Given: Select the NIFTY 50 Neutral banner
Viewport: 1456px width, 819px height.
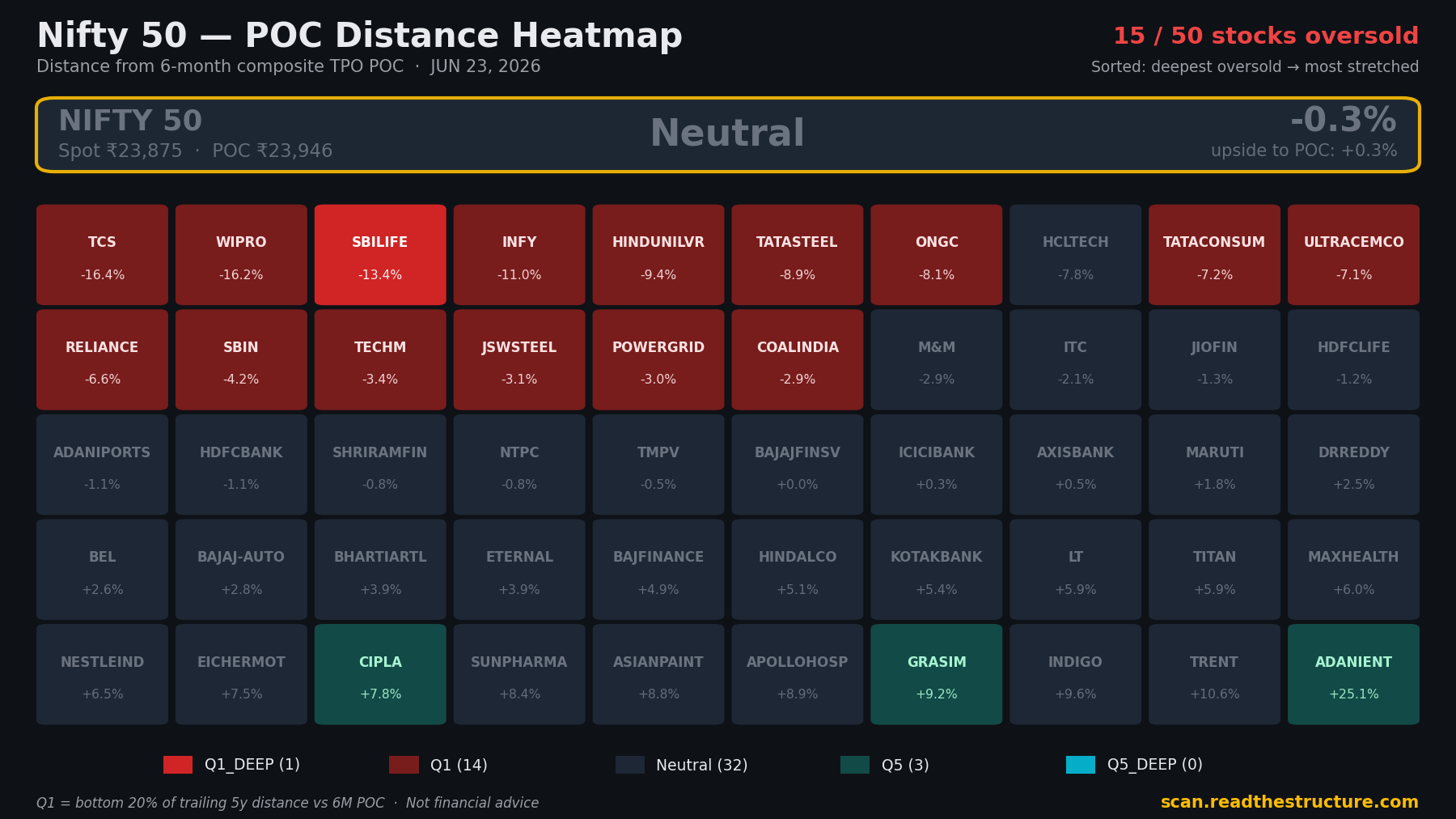Looking at the screenshot, I should (x=728, y=135).
